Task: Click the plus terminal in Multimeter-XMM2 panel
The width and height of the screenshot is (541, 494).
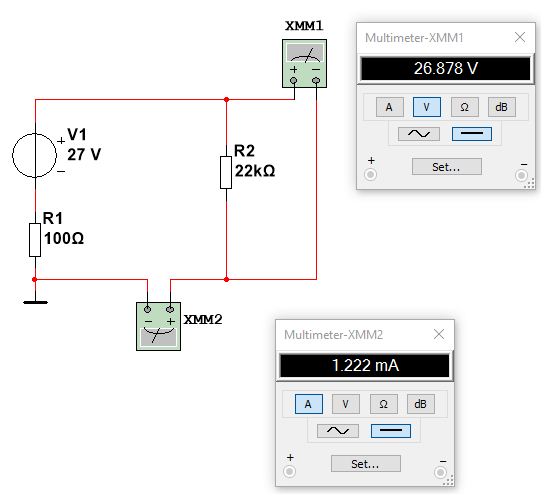Action: click(x=289, y=472)
